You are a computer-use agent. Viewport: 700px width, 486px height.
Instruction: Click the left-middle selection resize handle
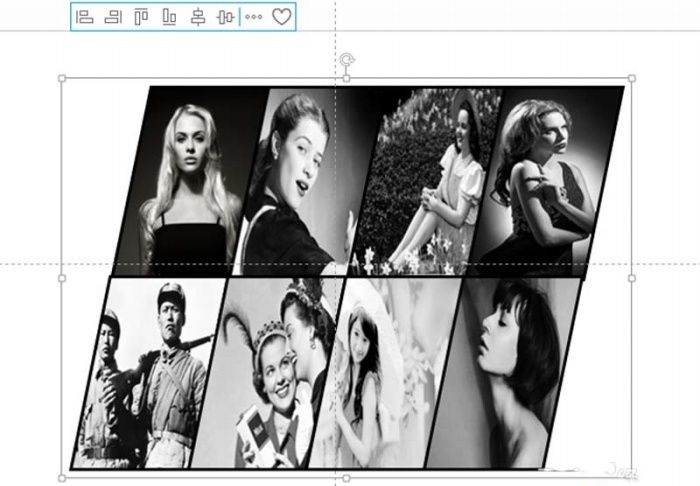tap(62, 278)
